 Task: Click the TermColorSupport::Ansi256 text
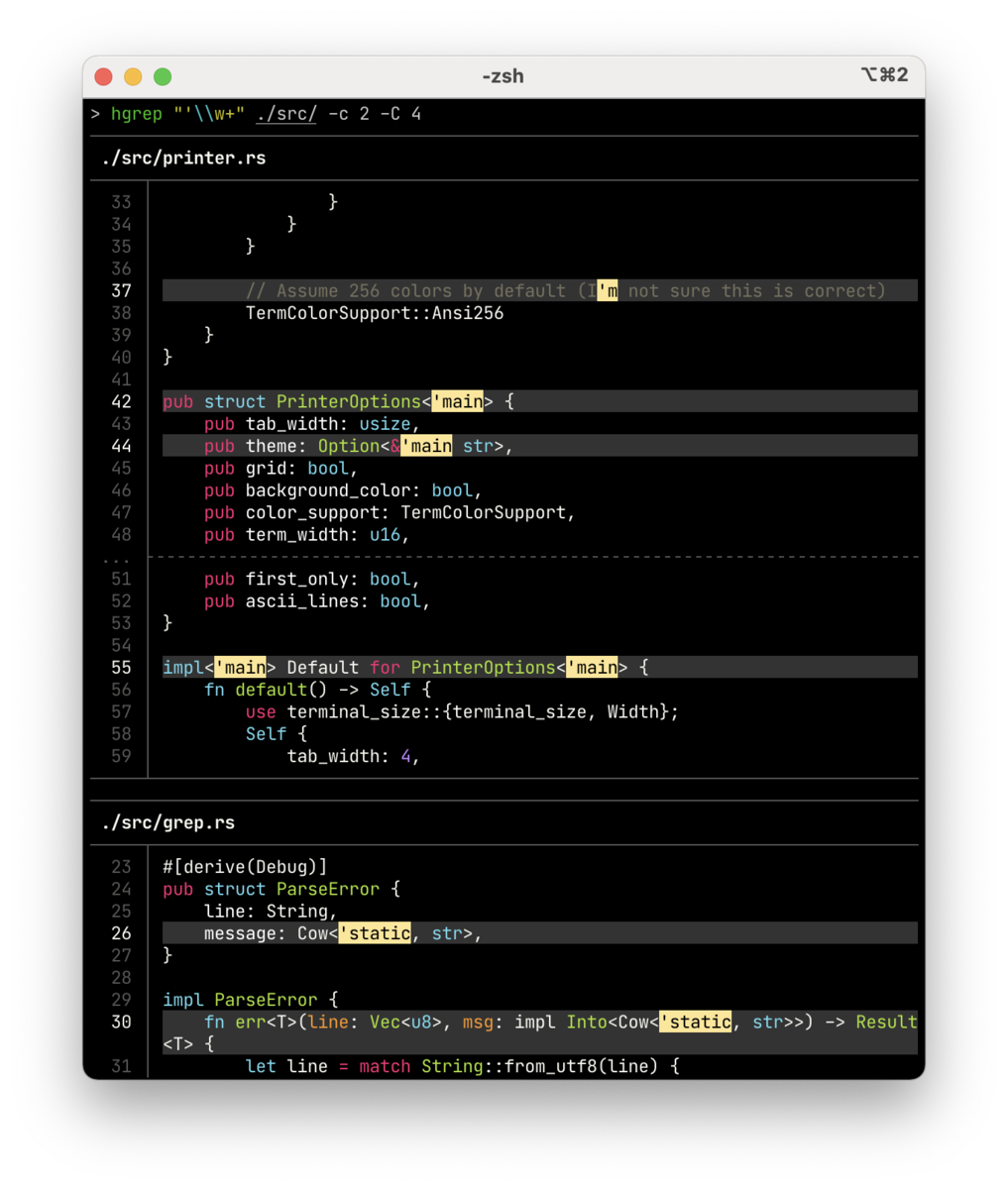coord(375,313)
